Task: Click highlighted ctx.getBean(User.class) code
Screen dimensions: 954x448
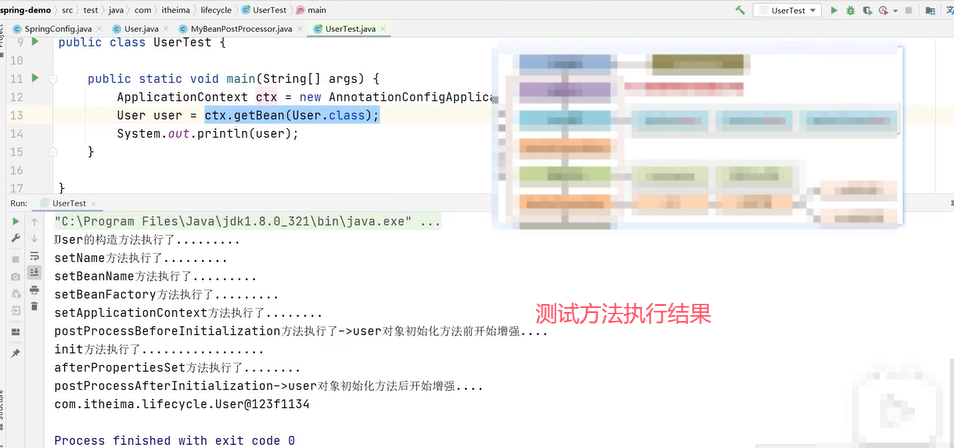Action: coord(291,115)
